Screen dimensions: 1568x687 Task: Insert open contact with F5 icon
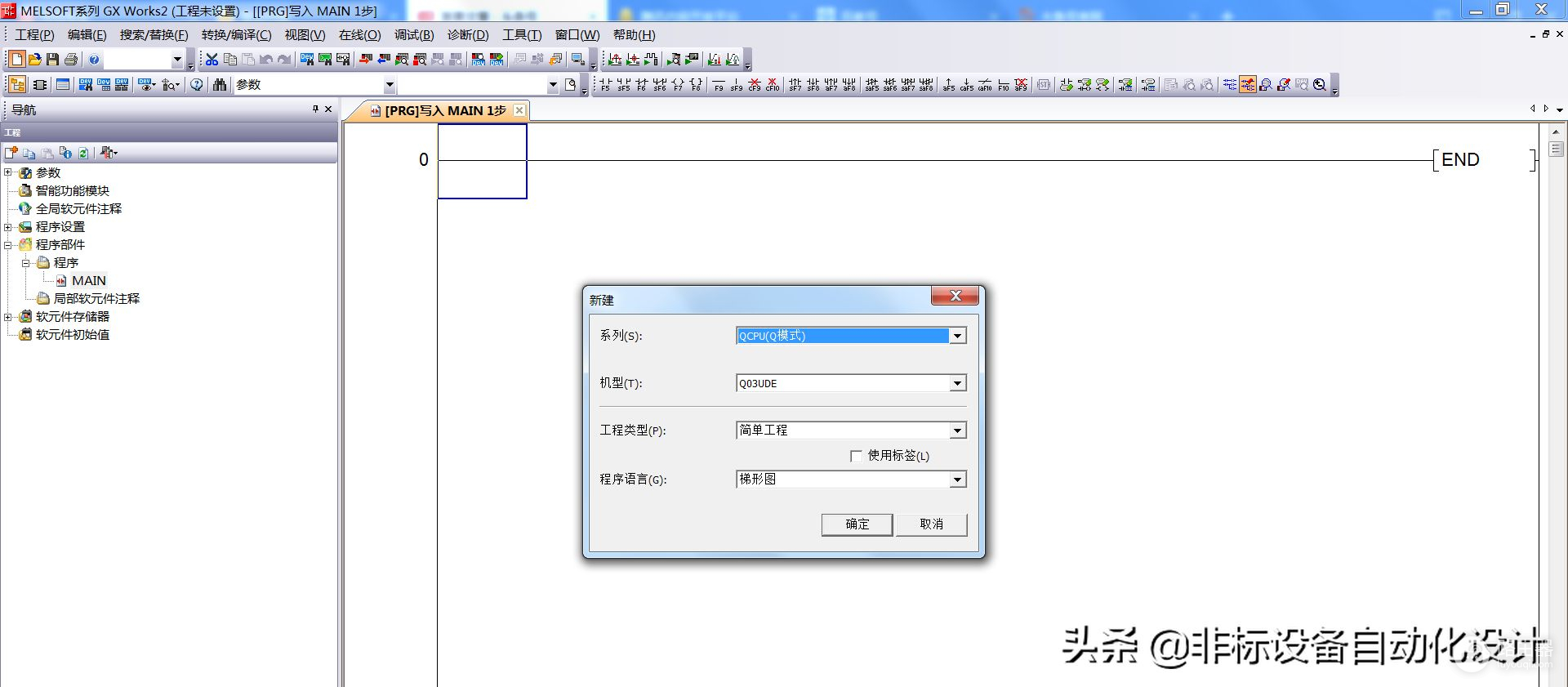[605, 84]
